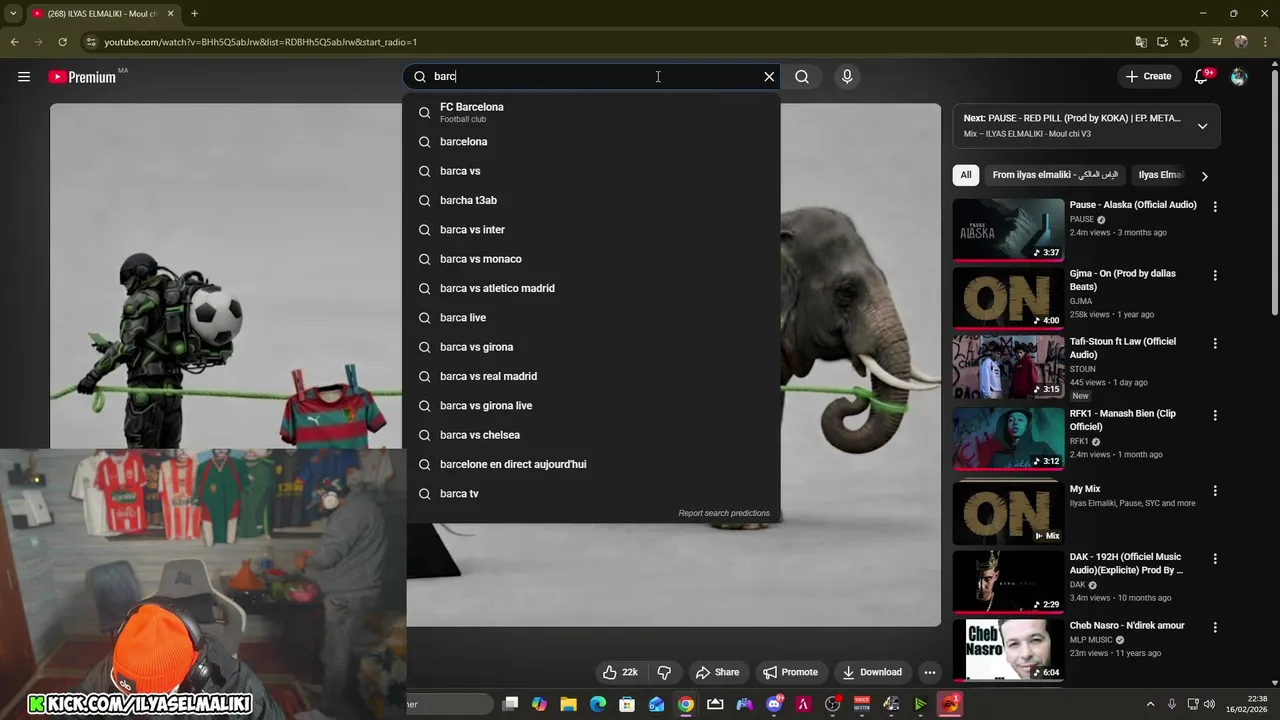
Task: Pick the 'barca vs' search suggestion
Action: 593,171
